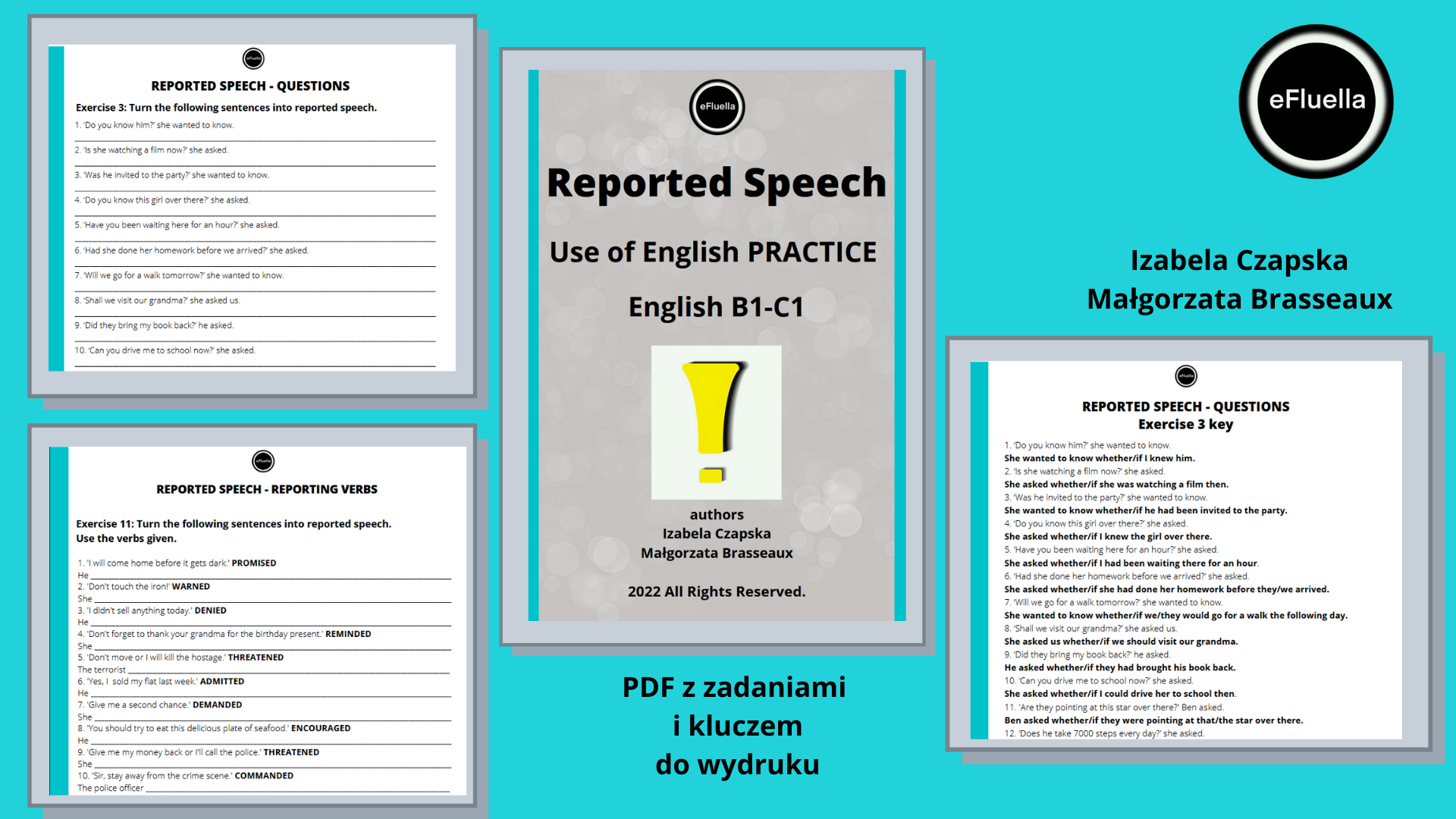Click the large eFluella logo circle
The image size is (1456, 819).
coord(1316,101)
